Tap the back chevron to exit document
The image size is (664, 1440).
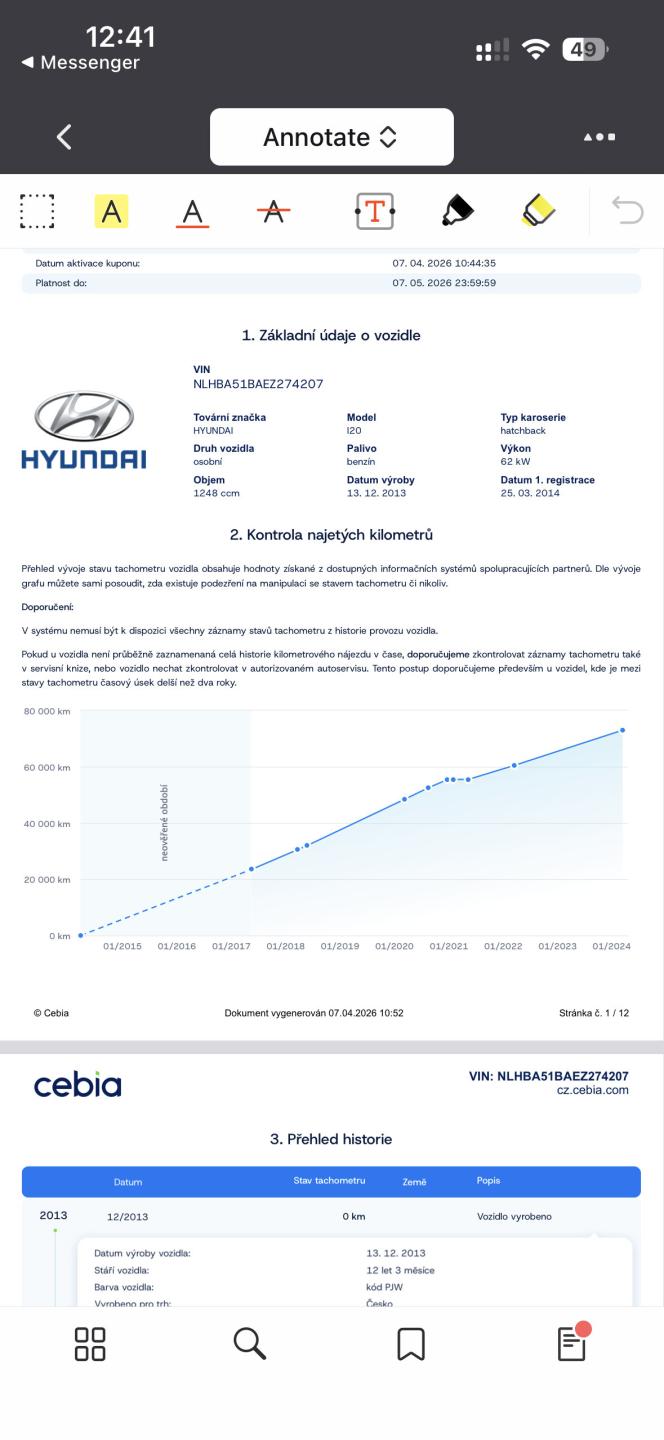(64, 137)
